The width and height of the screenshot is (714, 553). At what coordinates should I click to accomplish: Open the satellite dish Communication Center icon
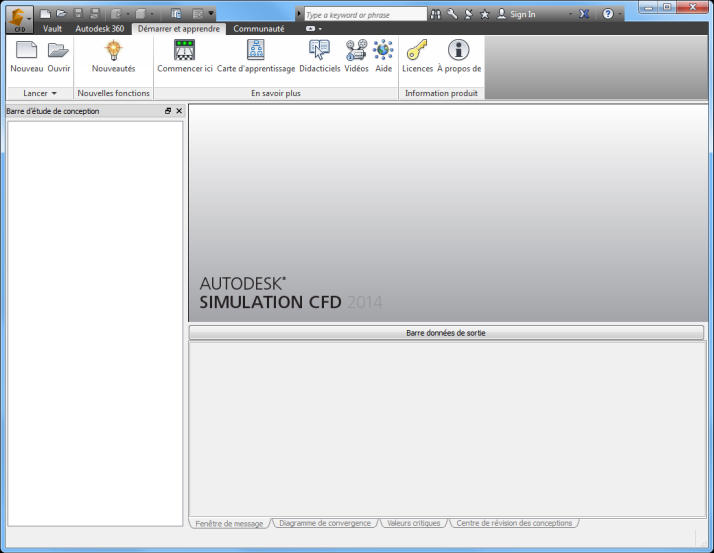pos(469,14)
